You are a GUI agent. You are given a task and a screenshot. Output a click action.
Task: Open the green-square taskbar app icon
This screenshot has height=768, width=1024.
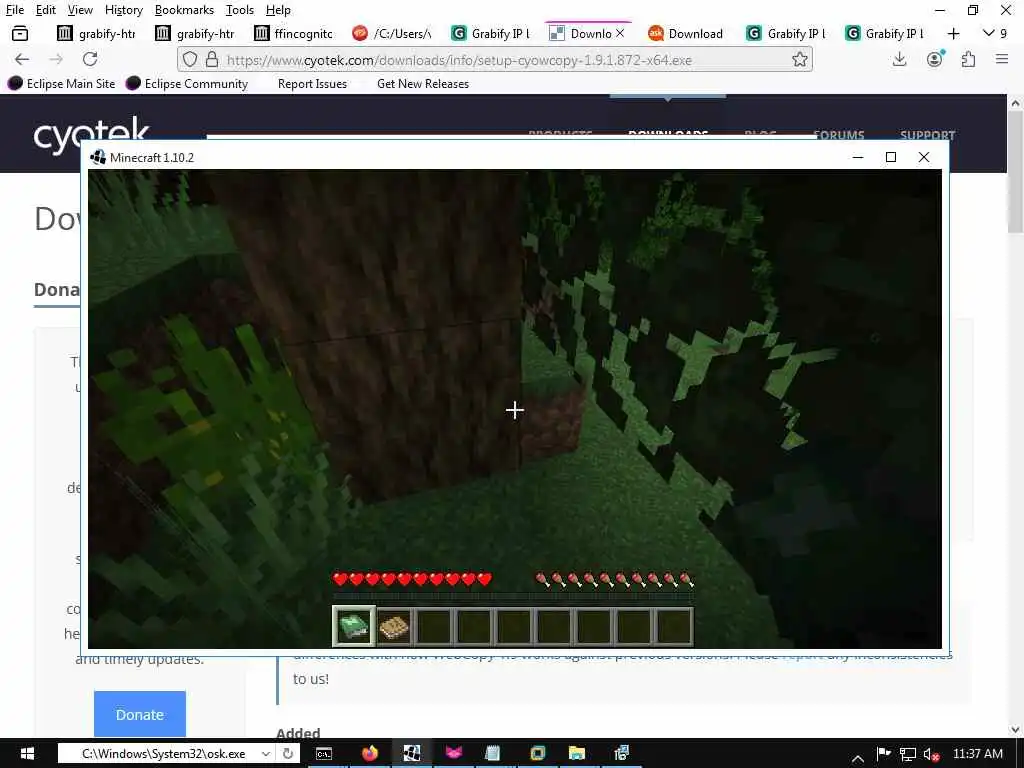pos(537,753)
